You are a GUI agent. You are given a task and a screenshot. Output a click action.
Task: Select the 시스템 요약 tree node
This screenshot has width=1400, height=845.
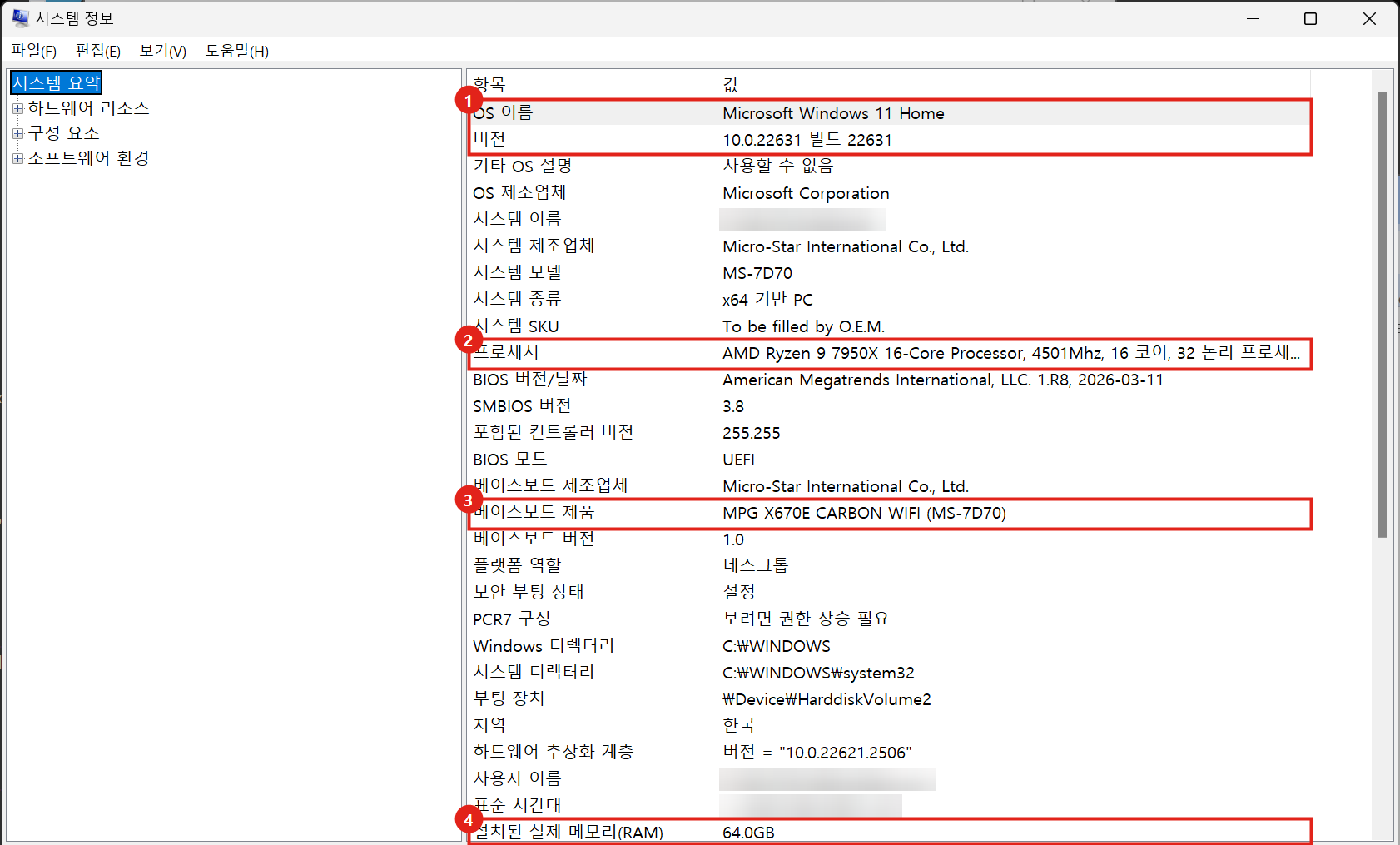[56, 82]
